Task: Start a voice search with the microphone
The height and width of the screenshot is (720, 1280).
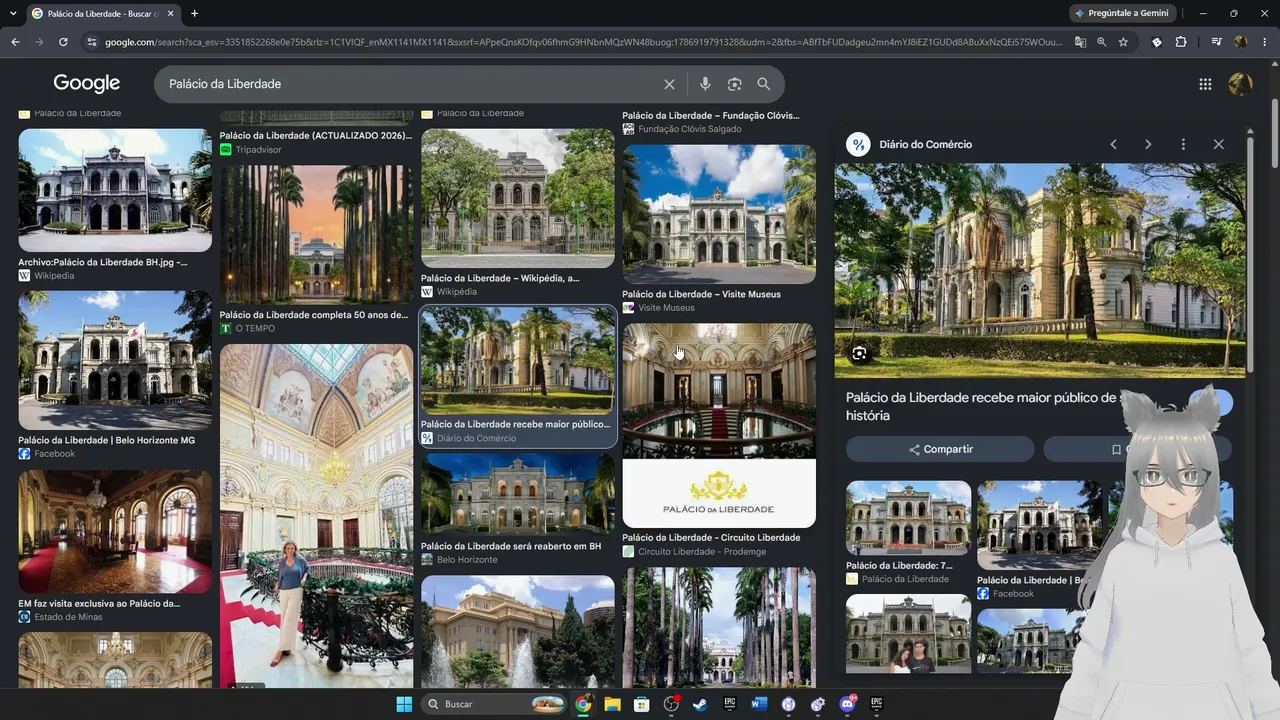Action: click(705, 84)
